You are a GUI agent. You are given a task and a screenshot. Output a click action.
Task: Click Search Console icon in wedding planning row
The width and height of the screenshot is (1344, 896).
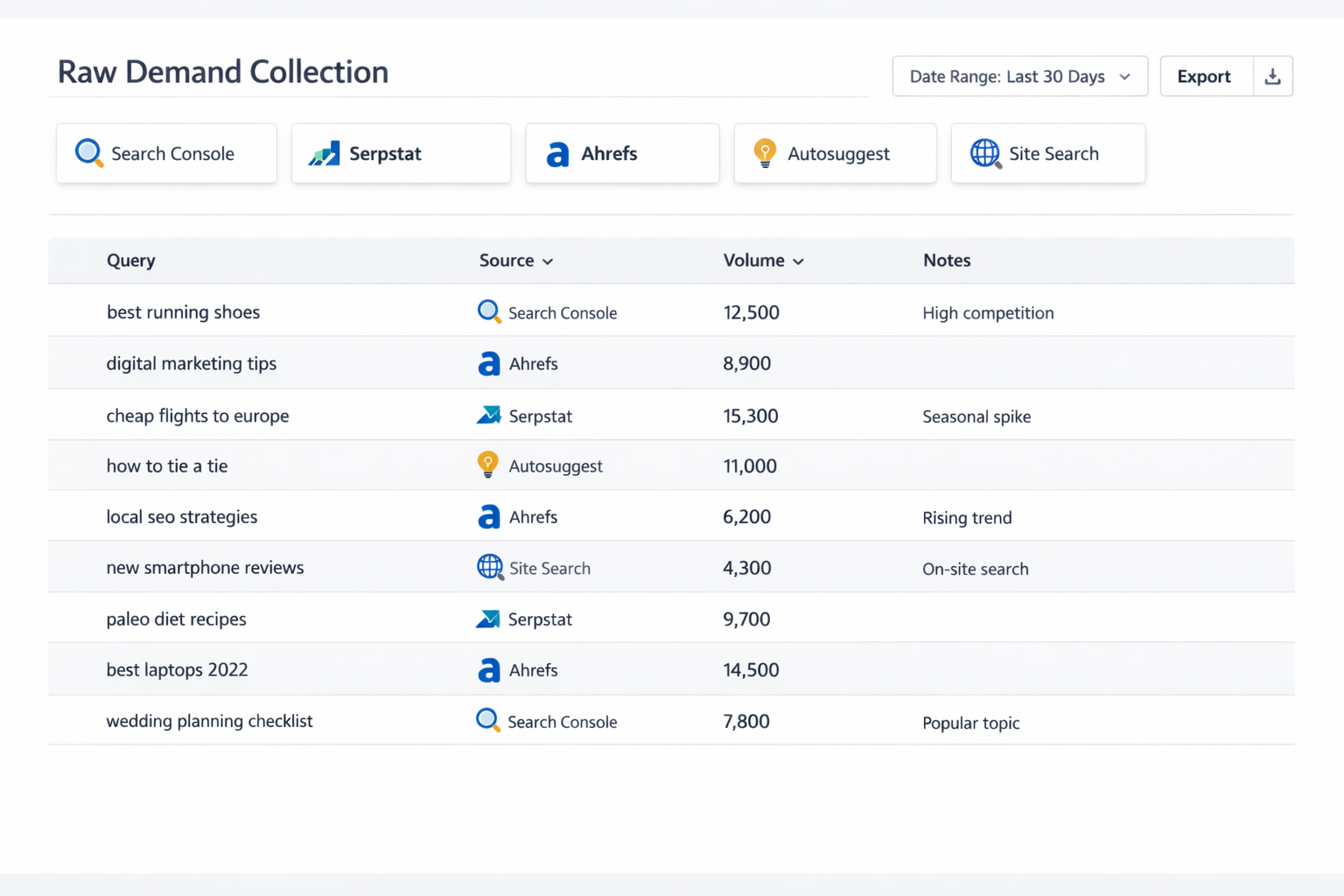pyautogui.click(x=487, y=721)
